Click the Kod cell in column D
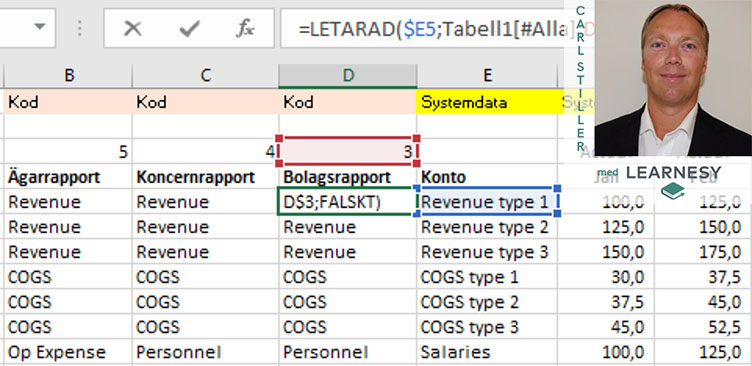This screenshot has height=366, width=752. (x=348, y=102)
